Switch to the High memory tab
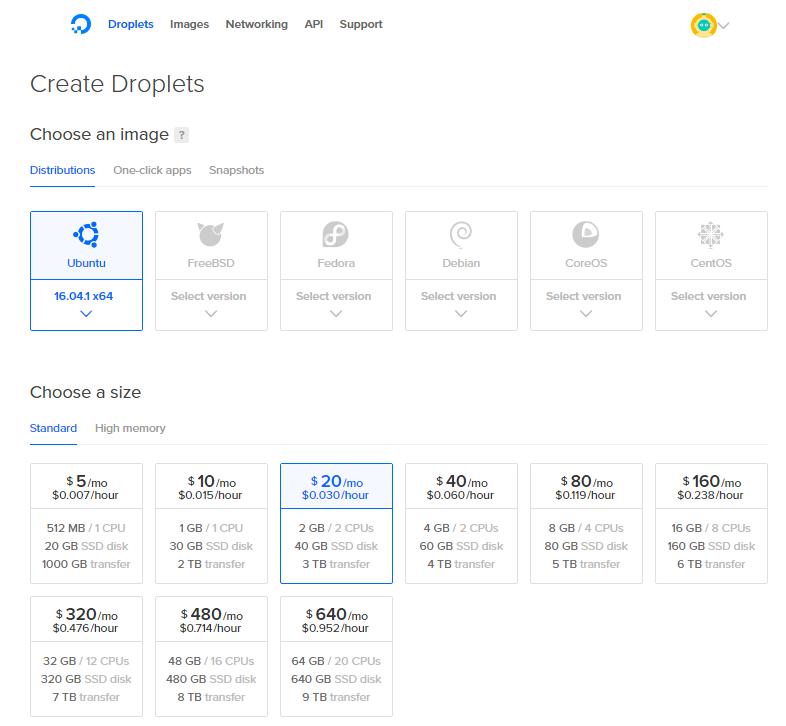The height and width of the screenshot is (726, 786). coord(130,428)
